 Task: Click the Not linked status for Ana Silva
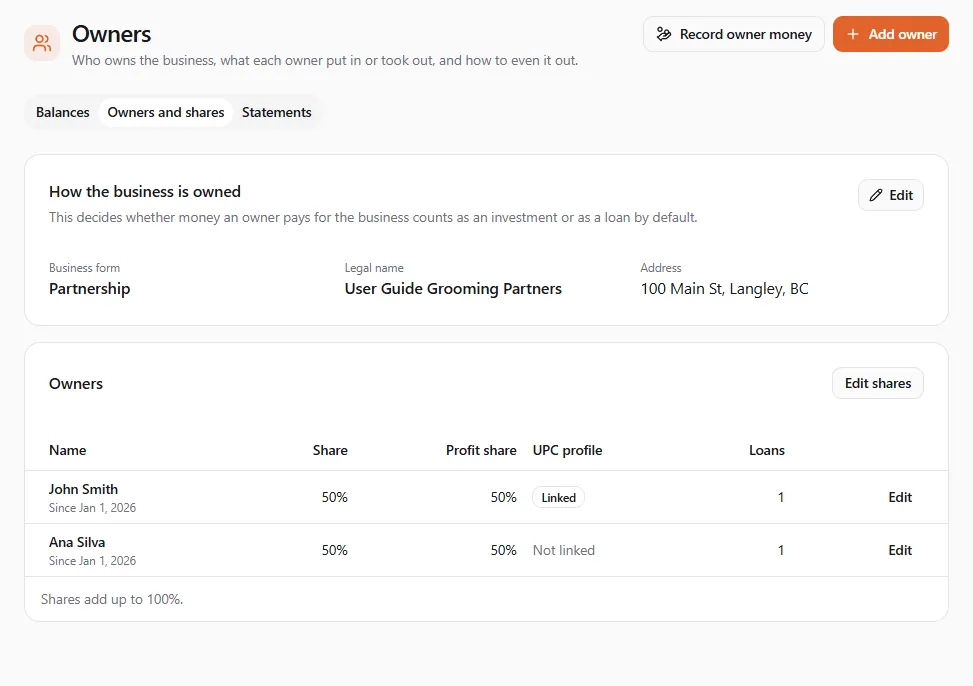point(563,550)
